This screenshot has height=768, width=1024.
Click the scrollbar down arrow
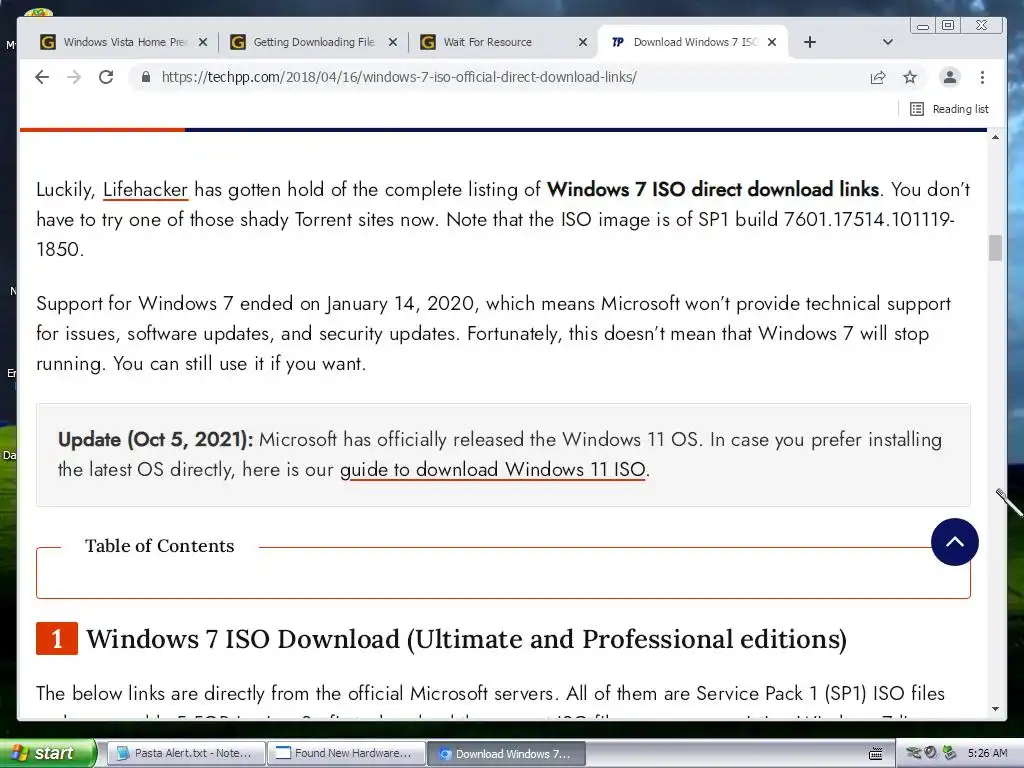click(995, 709)
